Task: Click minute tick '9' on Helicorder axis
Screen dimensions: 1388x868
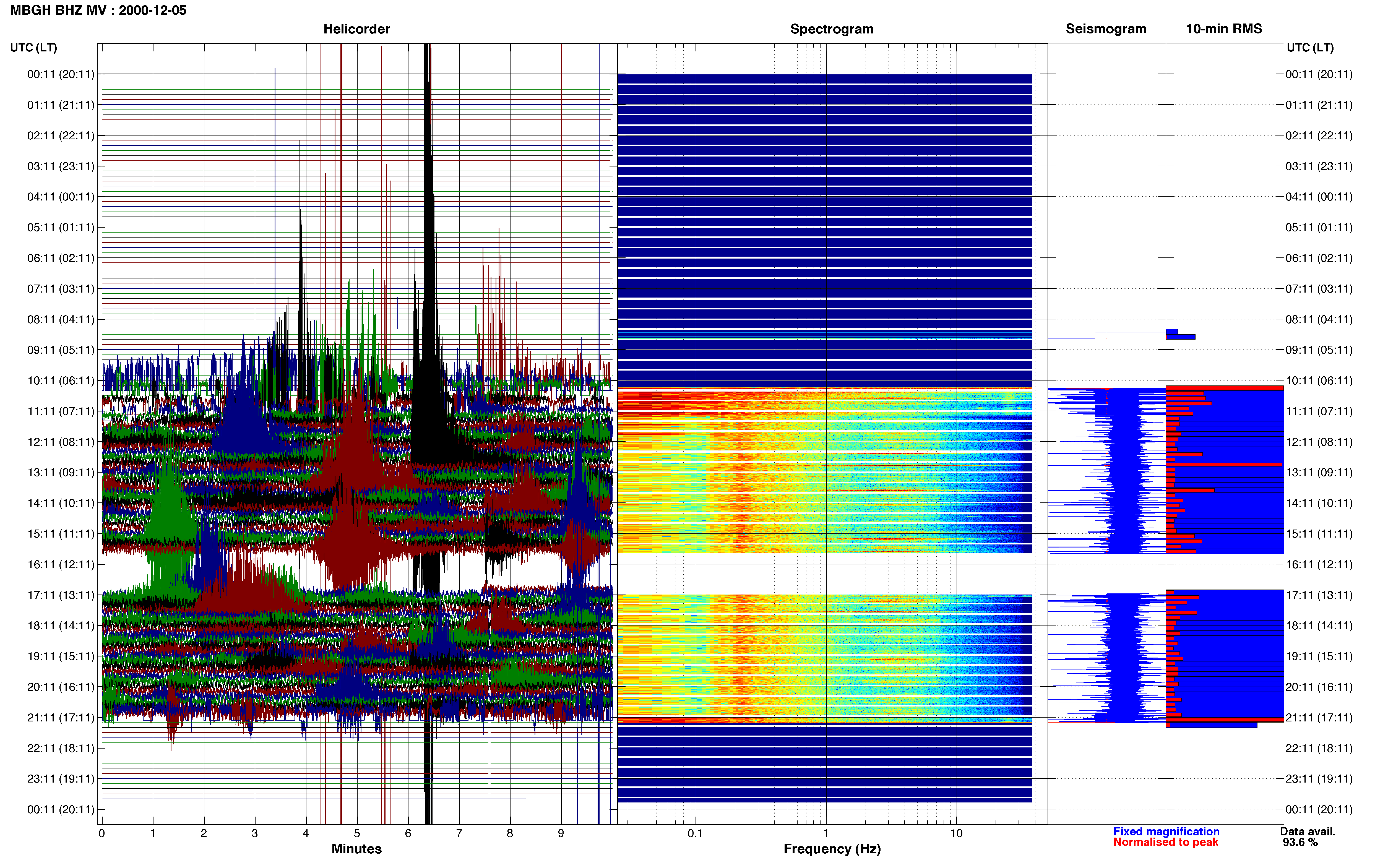Action: (x=561, y=833)
